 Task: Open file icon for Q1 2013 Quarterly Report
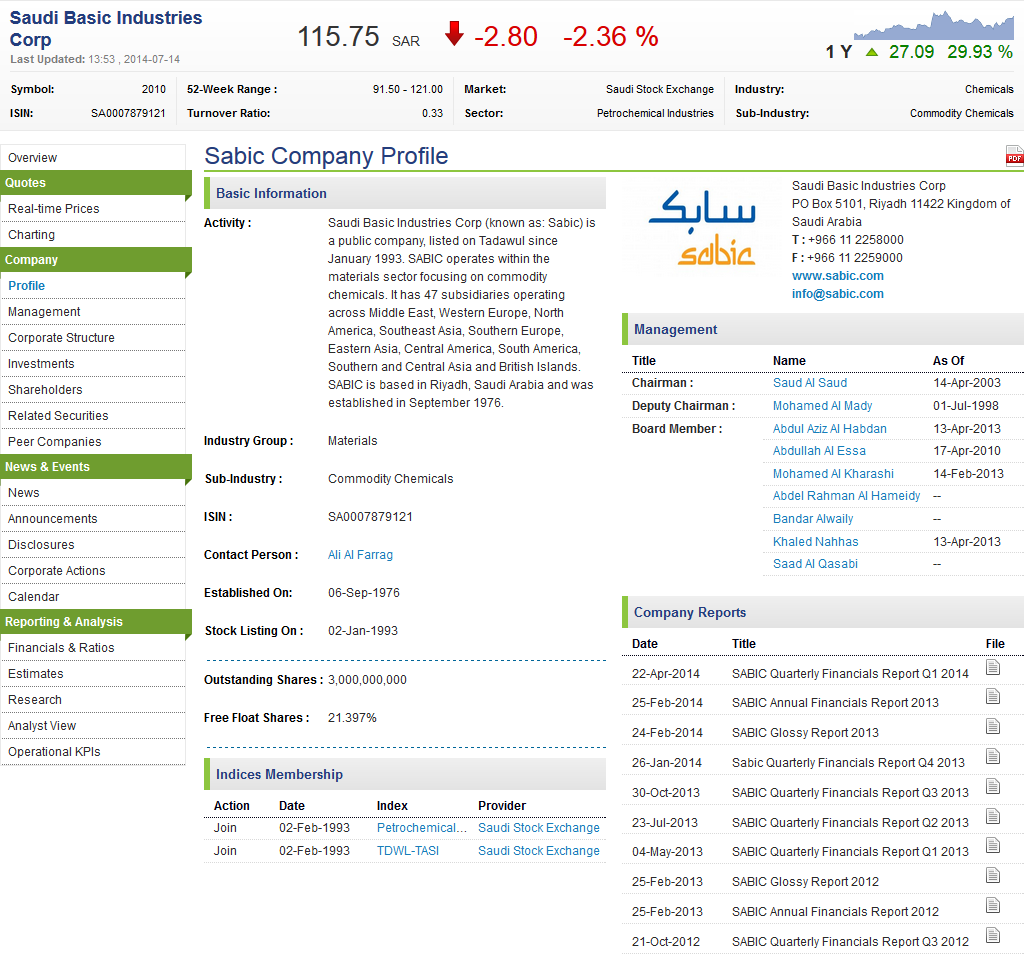pos(993,846)
